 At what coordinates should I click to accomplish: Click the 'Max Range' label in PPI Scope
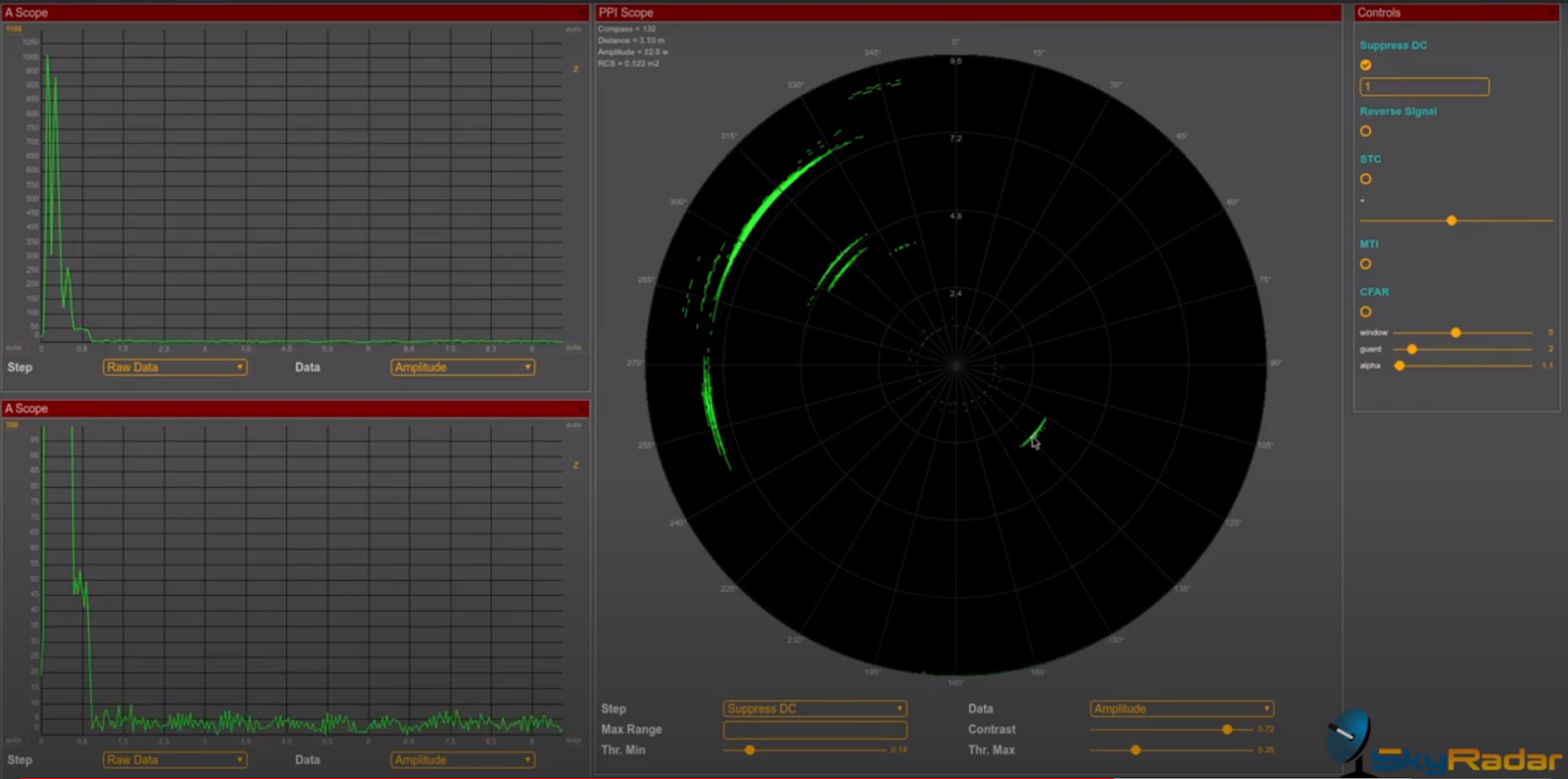[631, 730]
